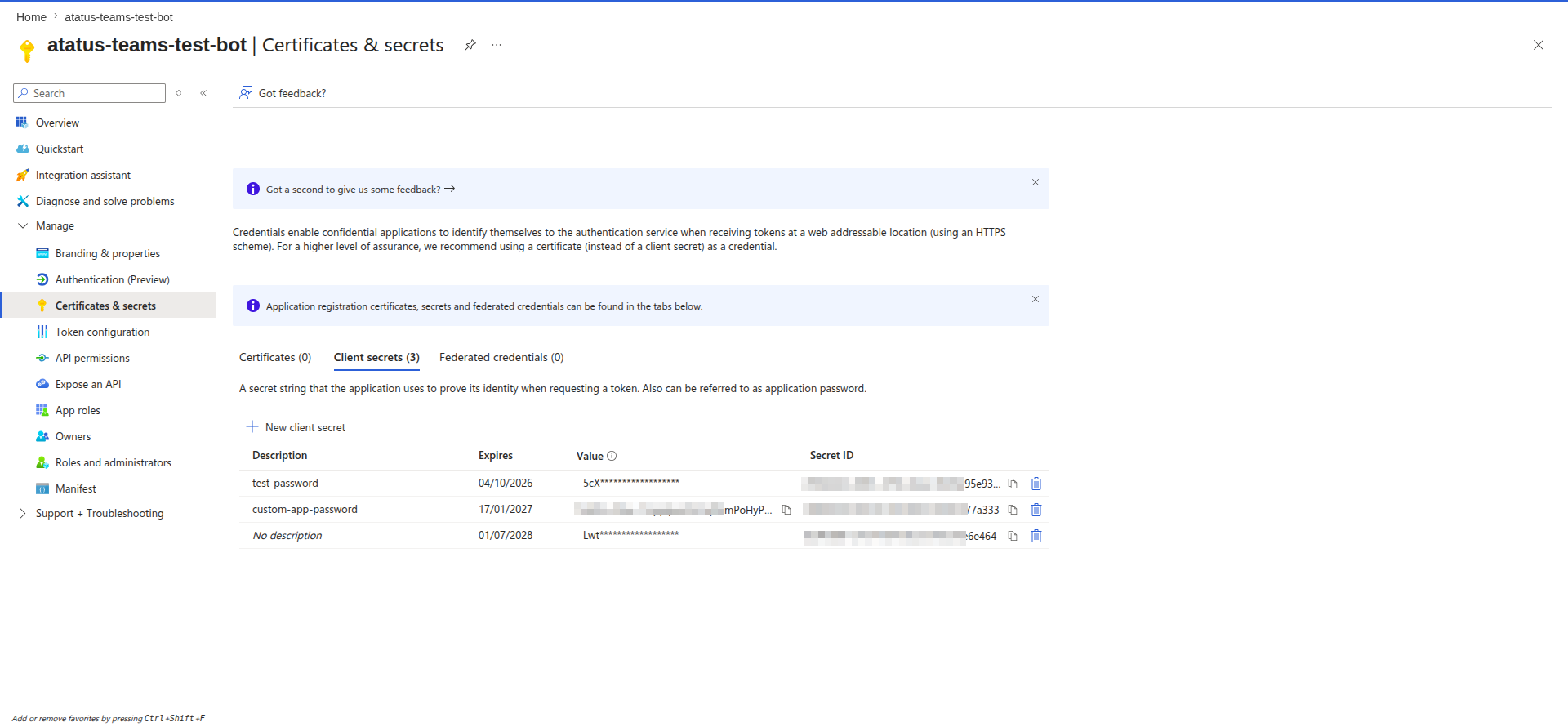Click the Got feedback? button
Image resolution: width=1568 pixels, height=727 pixels.
(x=283, y=93)
